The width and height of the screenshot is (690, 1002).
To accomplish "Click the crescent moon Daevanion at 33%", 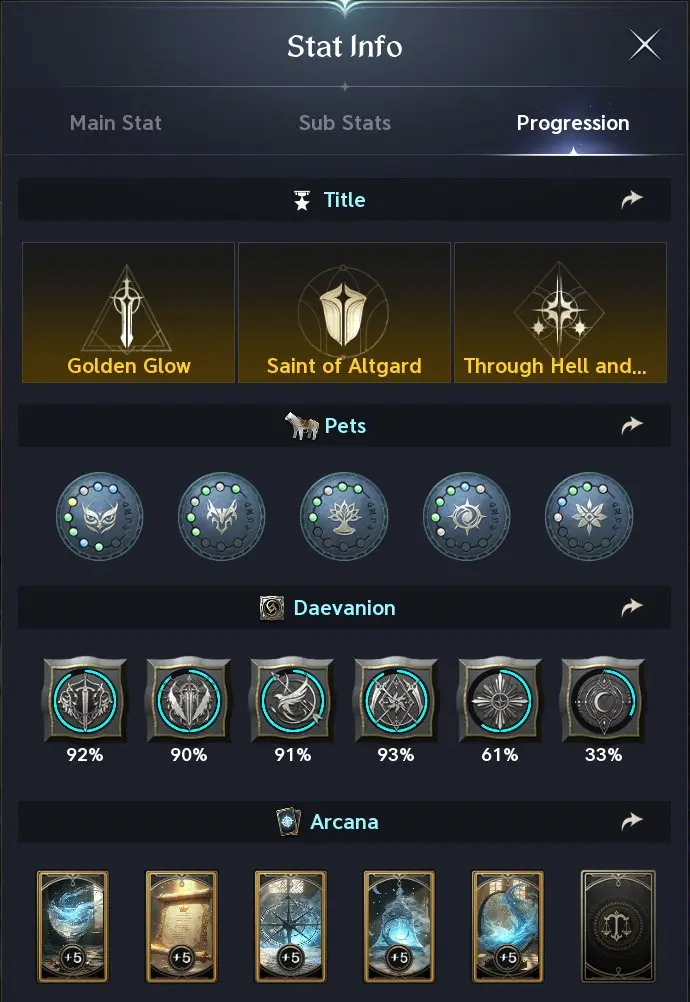I will tap(603, 702).
